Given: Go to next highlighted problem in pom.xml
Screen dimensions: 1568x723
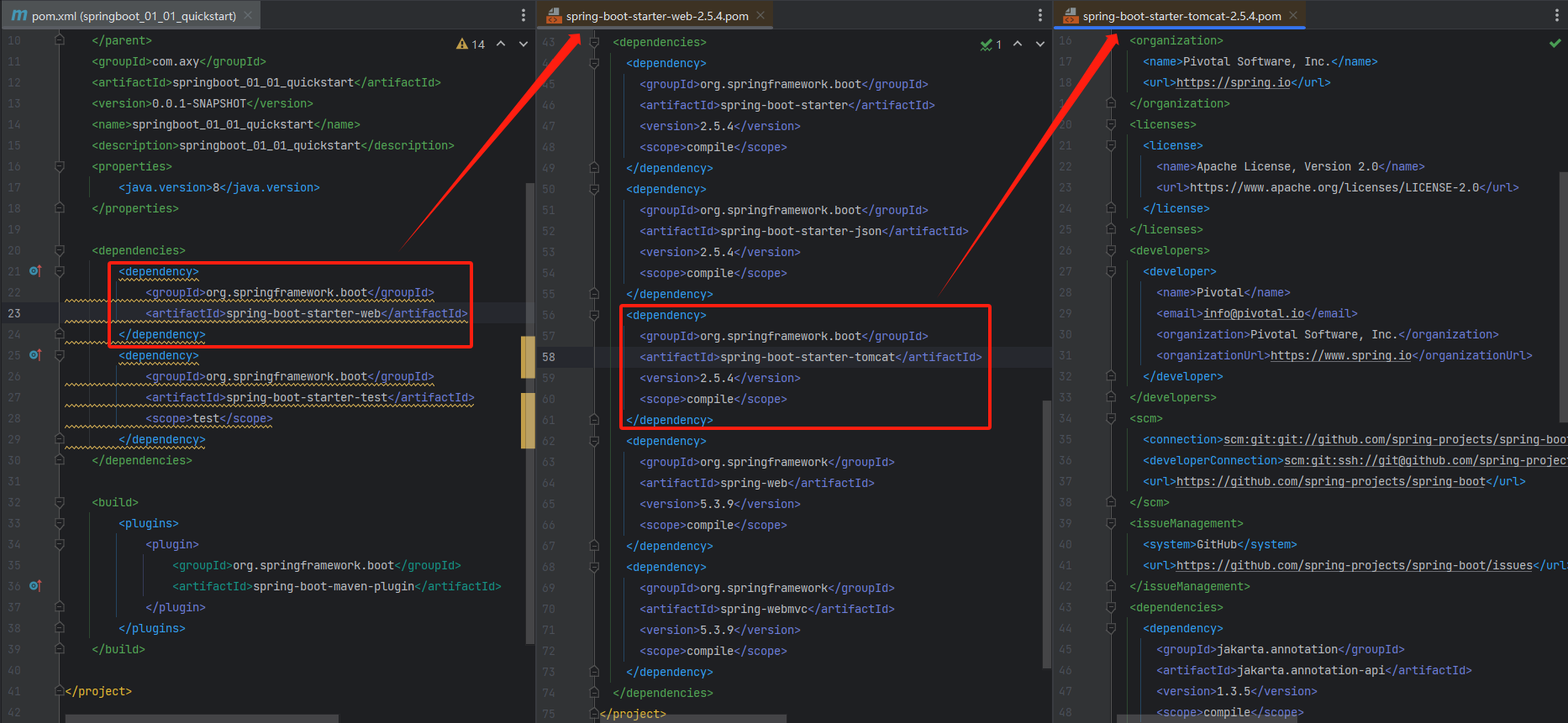Looking at the screenshot, I should coord(523,44).
